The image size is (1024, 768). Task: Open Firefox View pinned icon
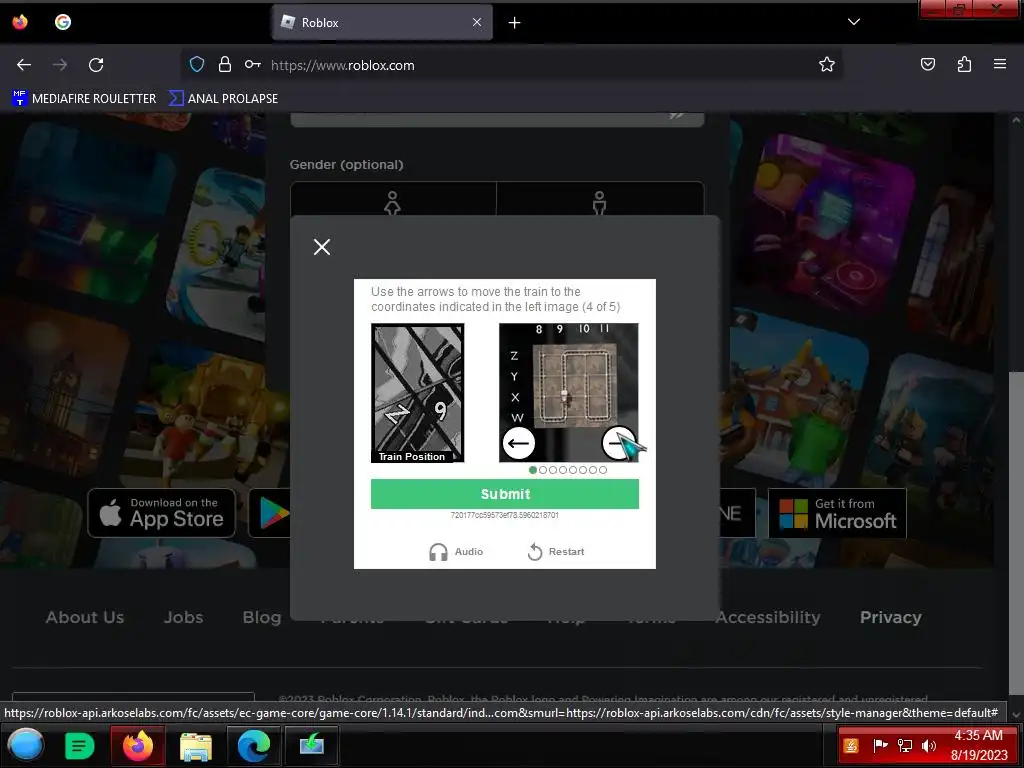tap(20, 22)
